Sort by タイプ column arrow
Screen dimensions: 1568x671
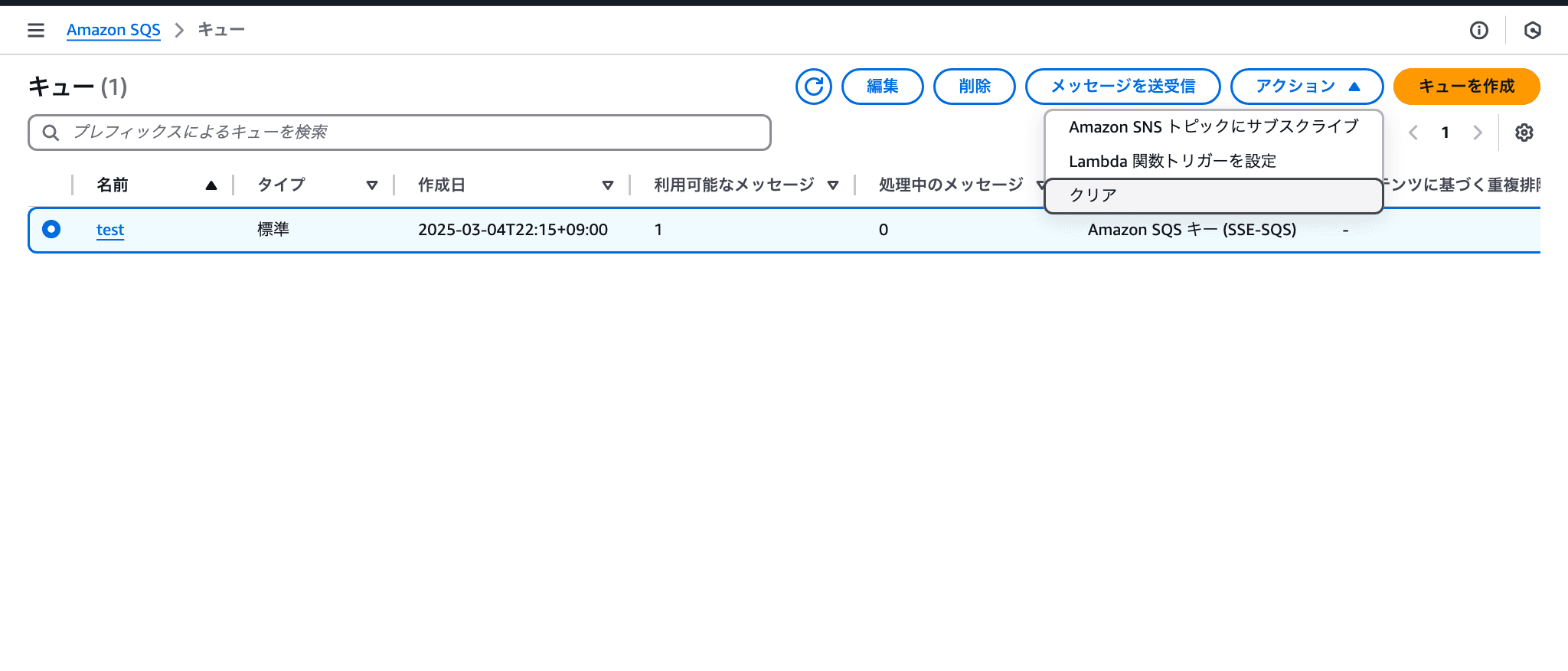[x=372, y=185]
